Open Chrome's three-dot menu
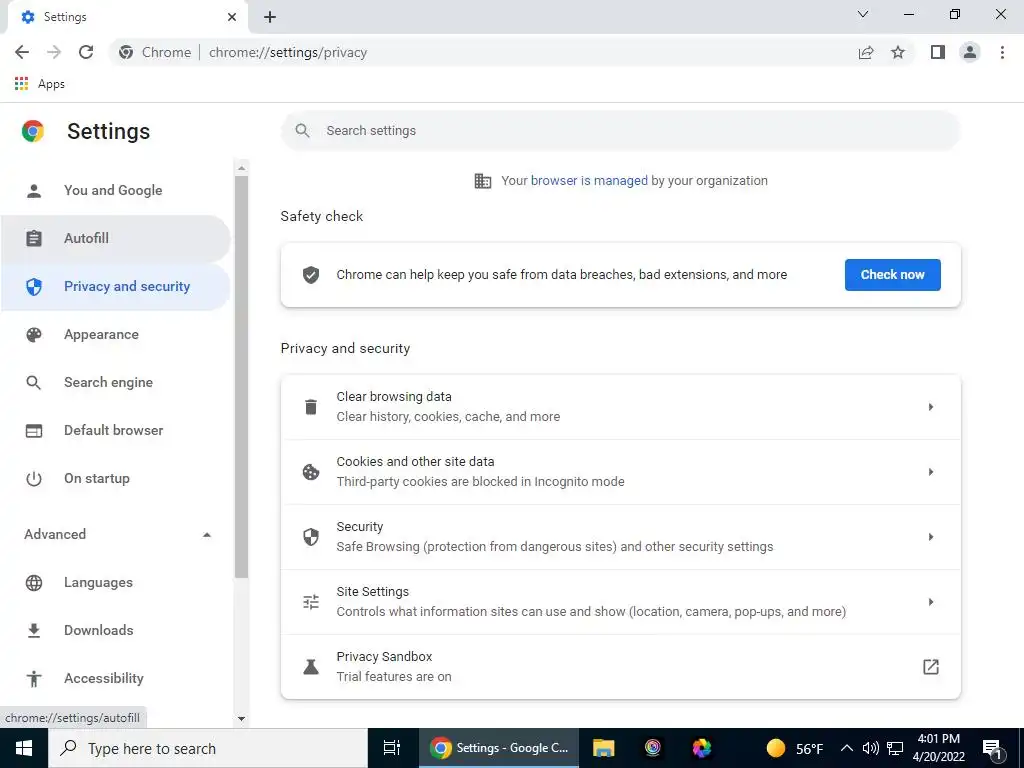Screen dimensions: 1024x768 1002,52
